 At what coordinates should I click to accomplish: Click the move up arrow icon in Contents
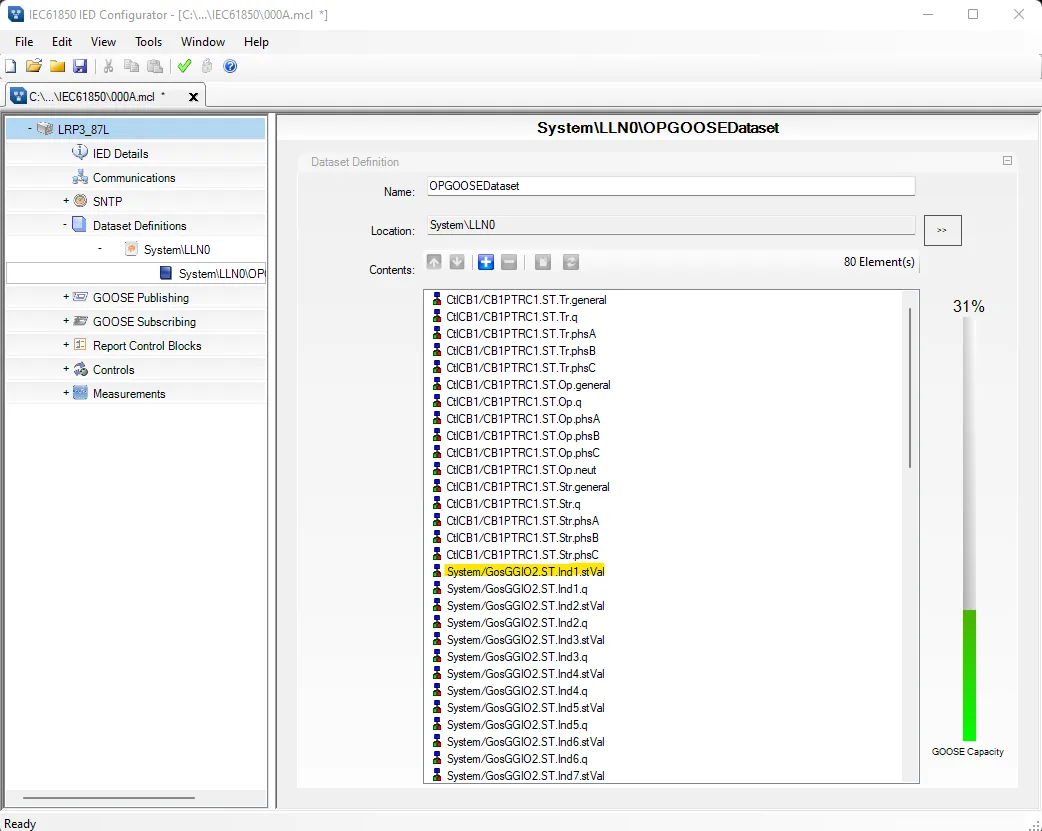(x=434, y=262)
